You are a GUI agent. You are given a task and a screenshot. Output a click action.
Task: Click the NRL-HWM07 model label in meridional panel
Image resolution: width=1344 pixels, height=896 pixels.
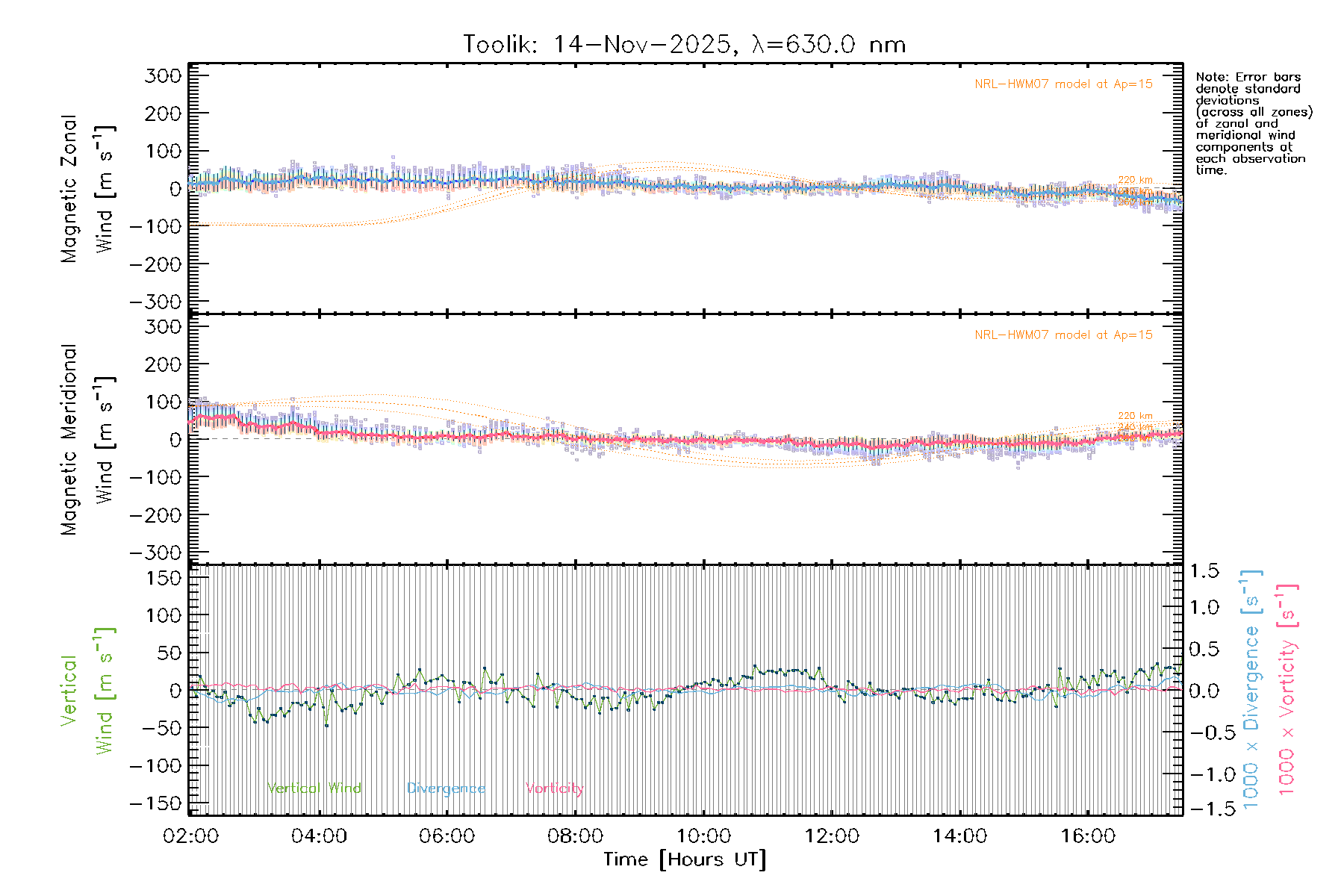point(1063,335)
